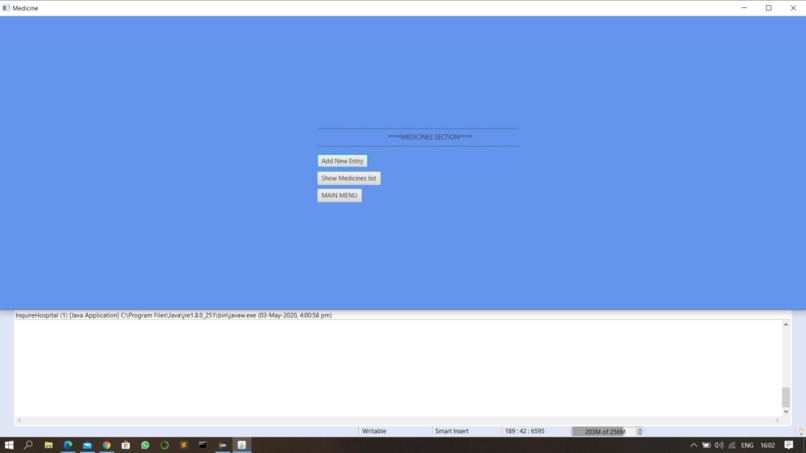Minimize the Medicine window

(744, 8)
